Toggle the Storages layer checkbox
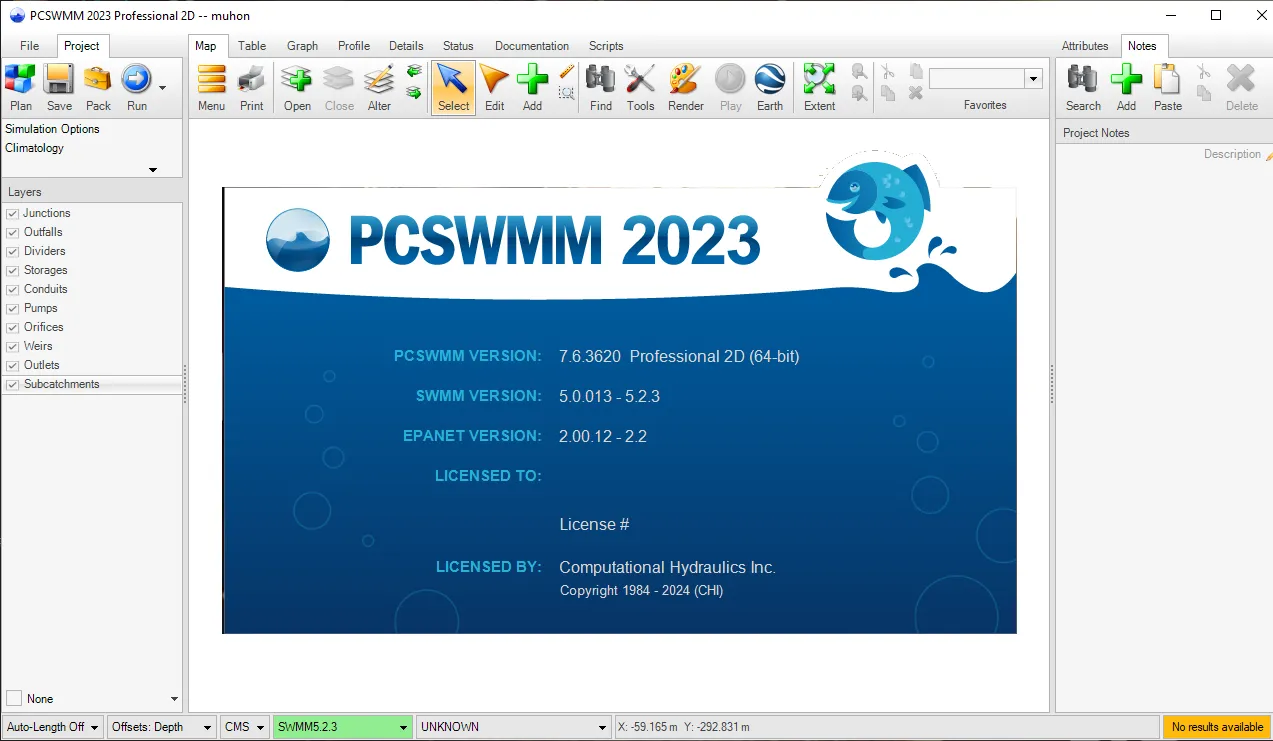The image size is (1273, 741). (13, 271)
